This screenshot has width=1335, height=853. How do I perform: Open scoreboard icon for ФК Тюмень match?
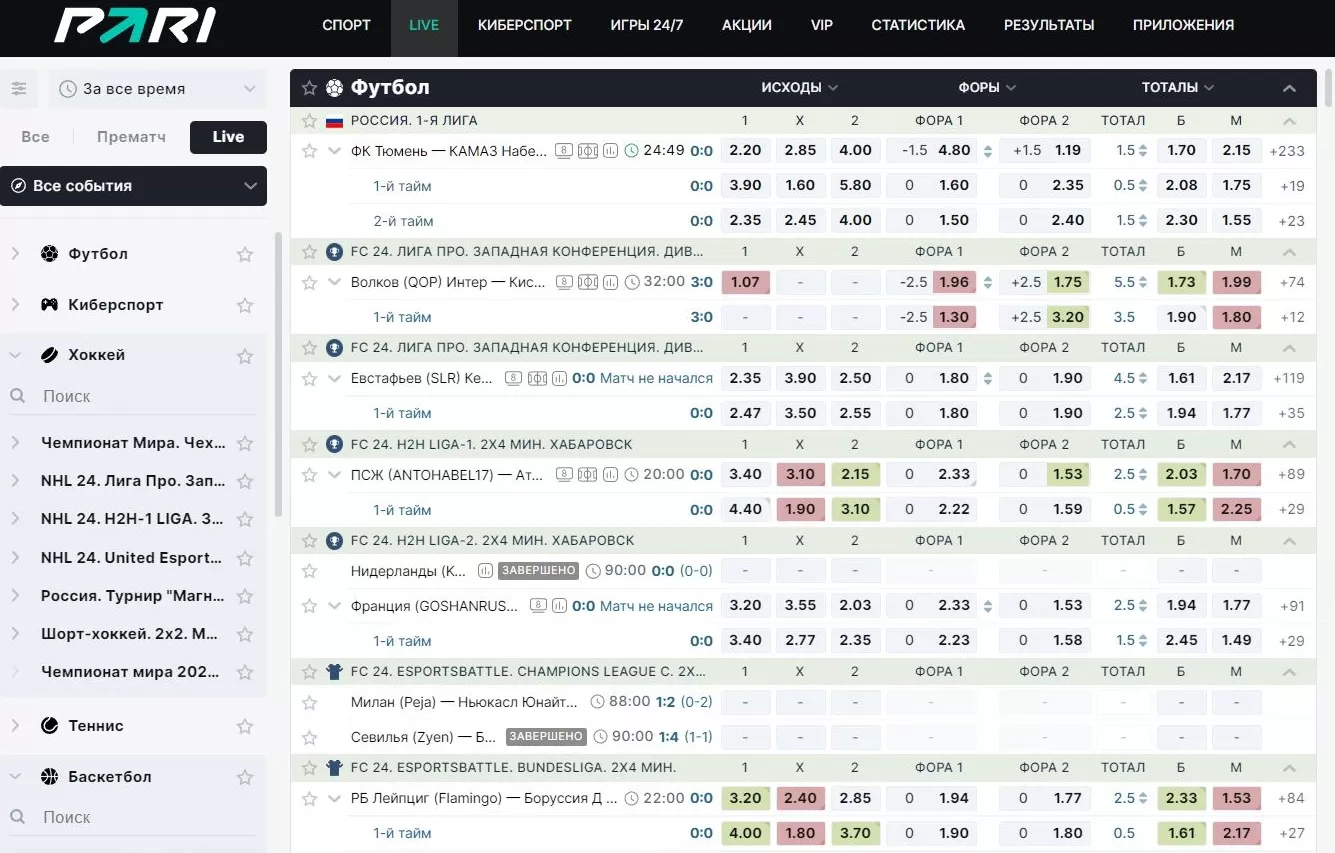pos(564,151)
